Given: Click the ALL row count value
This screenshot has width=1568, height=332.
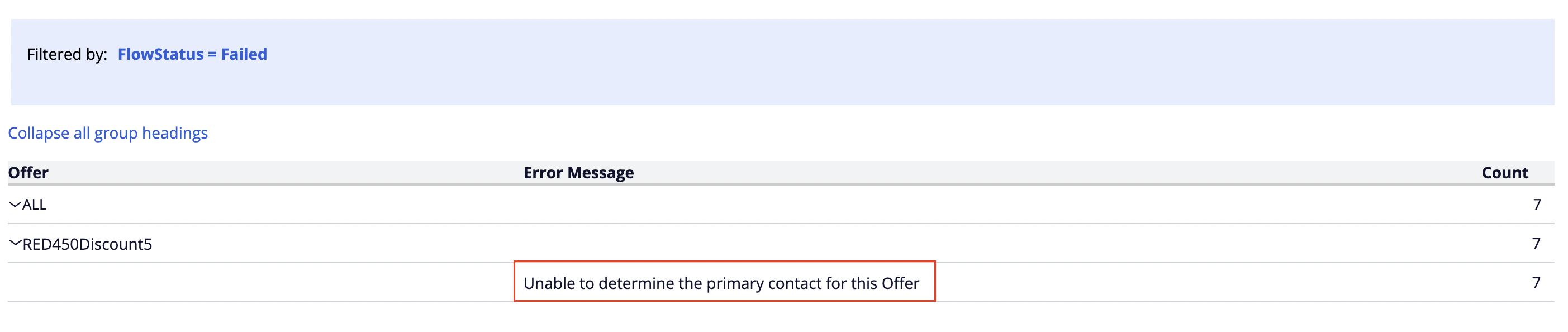Looking at the screenshot, I should point(1536,205).
